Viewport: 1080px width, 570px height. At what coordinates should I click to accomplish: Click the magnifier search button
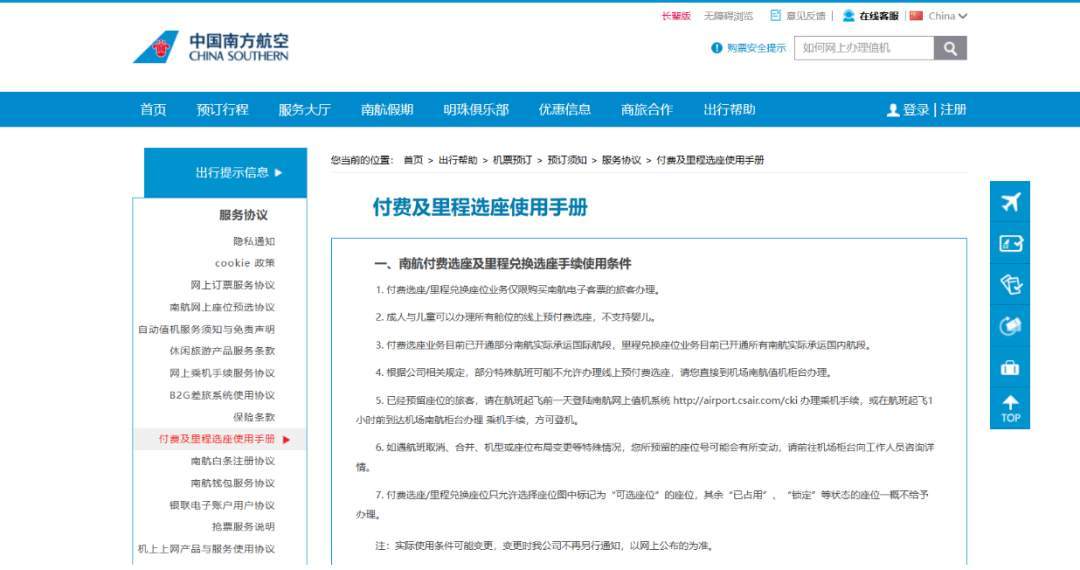[x=950, y=48]
